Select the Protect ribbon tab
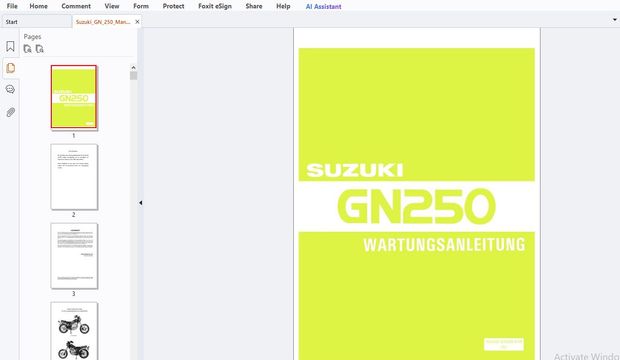Screen dimensions: 620x360 point(173,6)
